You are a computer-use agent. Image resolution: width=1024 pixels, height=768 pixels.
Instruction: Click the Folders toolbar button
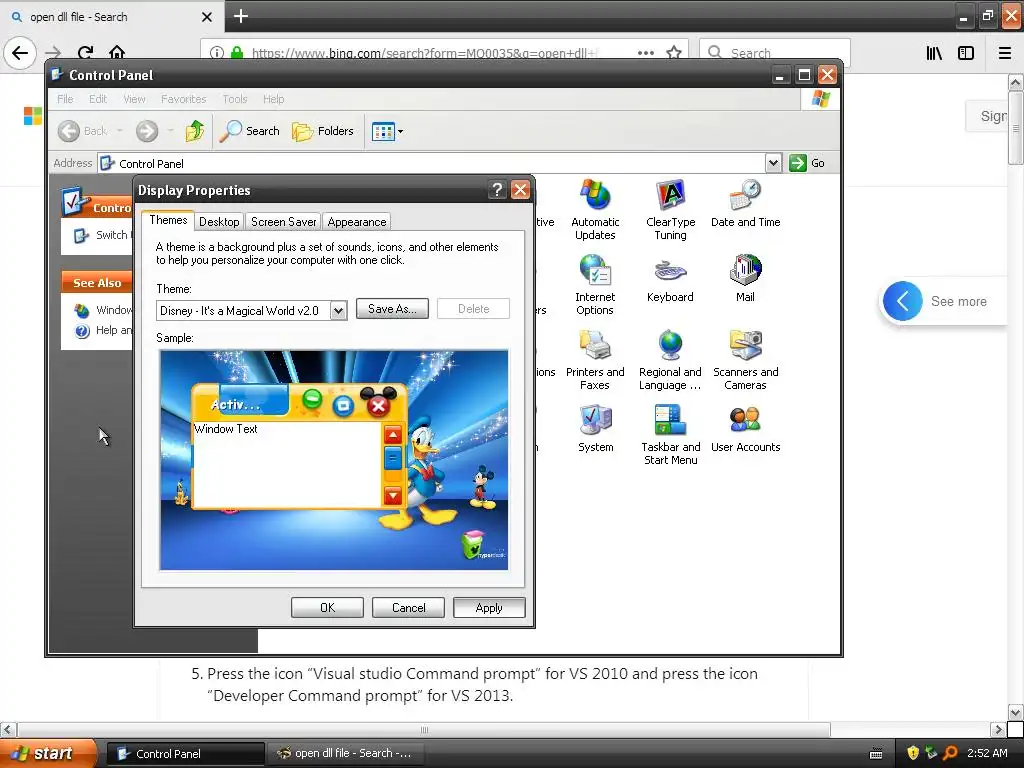point(323,131)
